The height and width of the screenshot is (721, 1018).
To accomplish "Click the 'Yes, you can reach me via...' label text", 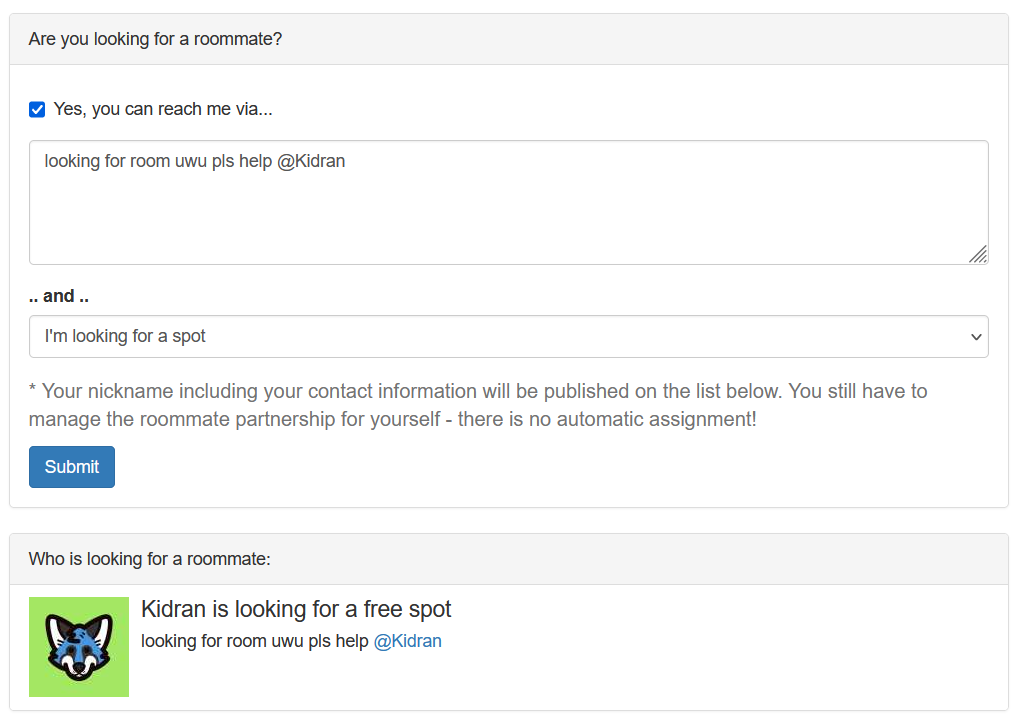I will click(163, 109).
